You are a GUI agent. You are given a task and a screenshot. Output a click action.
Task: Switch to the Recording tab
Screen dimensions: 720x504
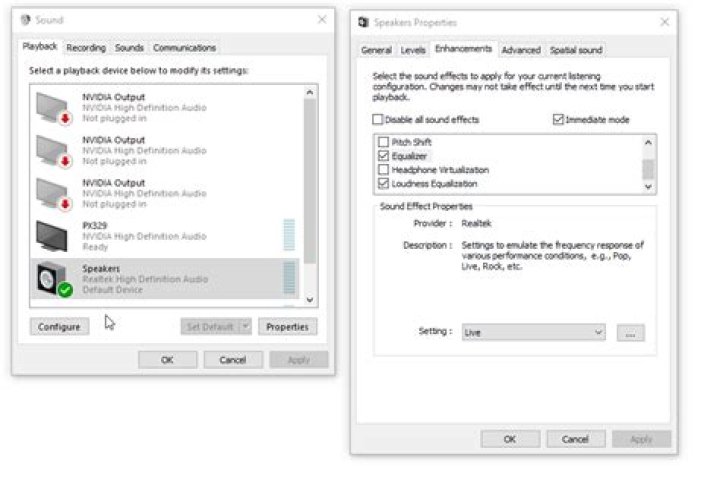86,48
